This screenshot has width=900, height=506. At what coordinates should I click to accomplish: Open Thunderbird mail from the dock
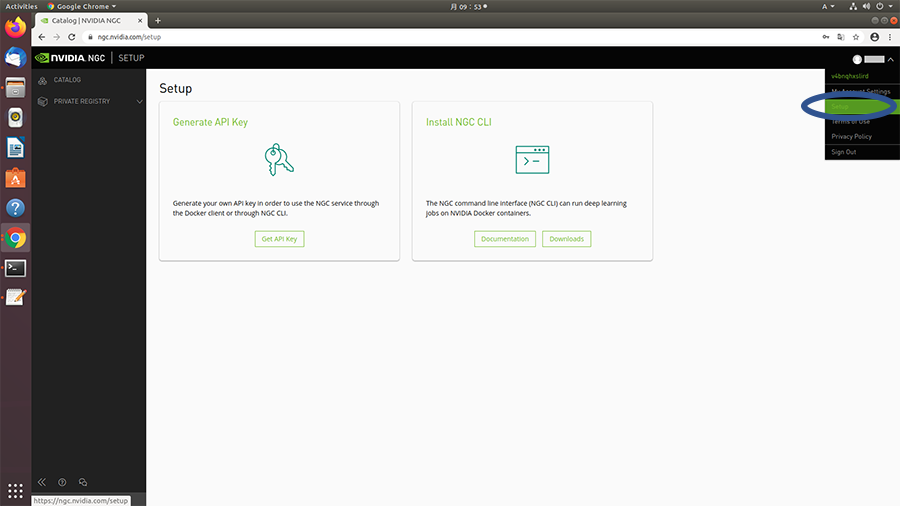[15, 57]
